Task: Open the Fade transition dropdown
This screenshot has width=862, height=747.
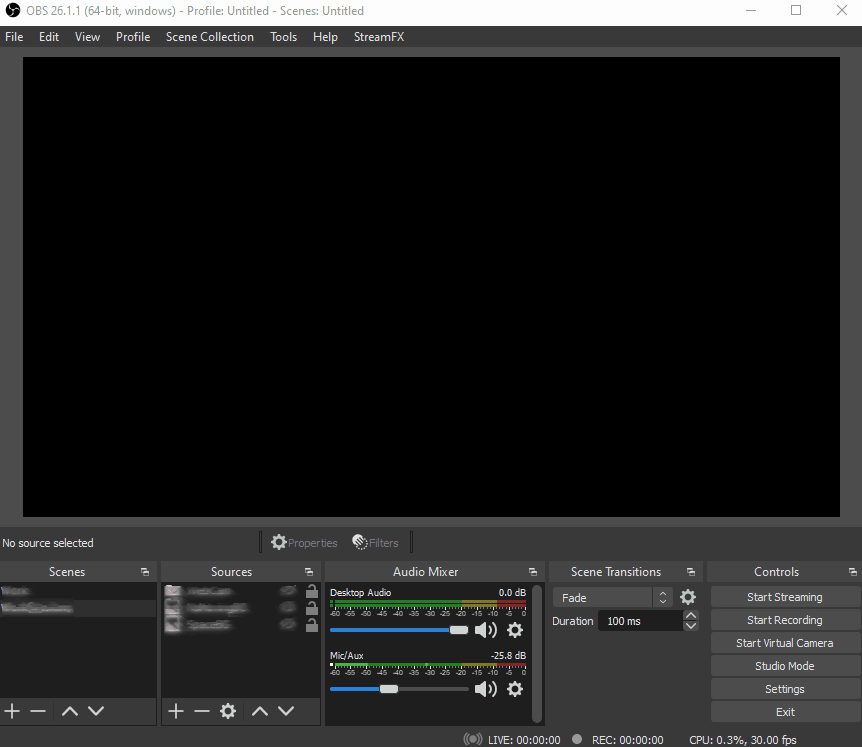Action: pyautogui.click(x=612, y=597)
